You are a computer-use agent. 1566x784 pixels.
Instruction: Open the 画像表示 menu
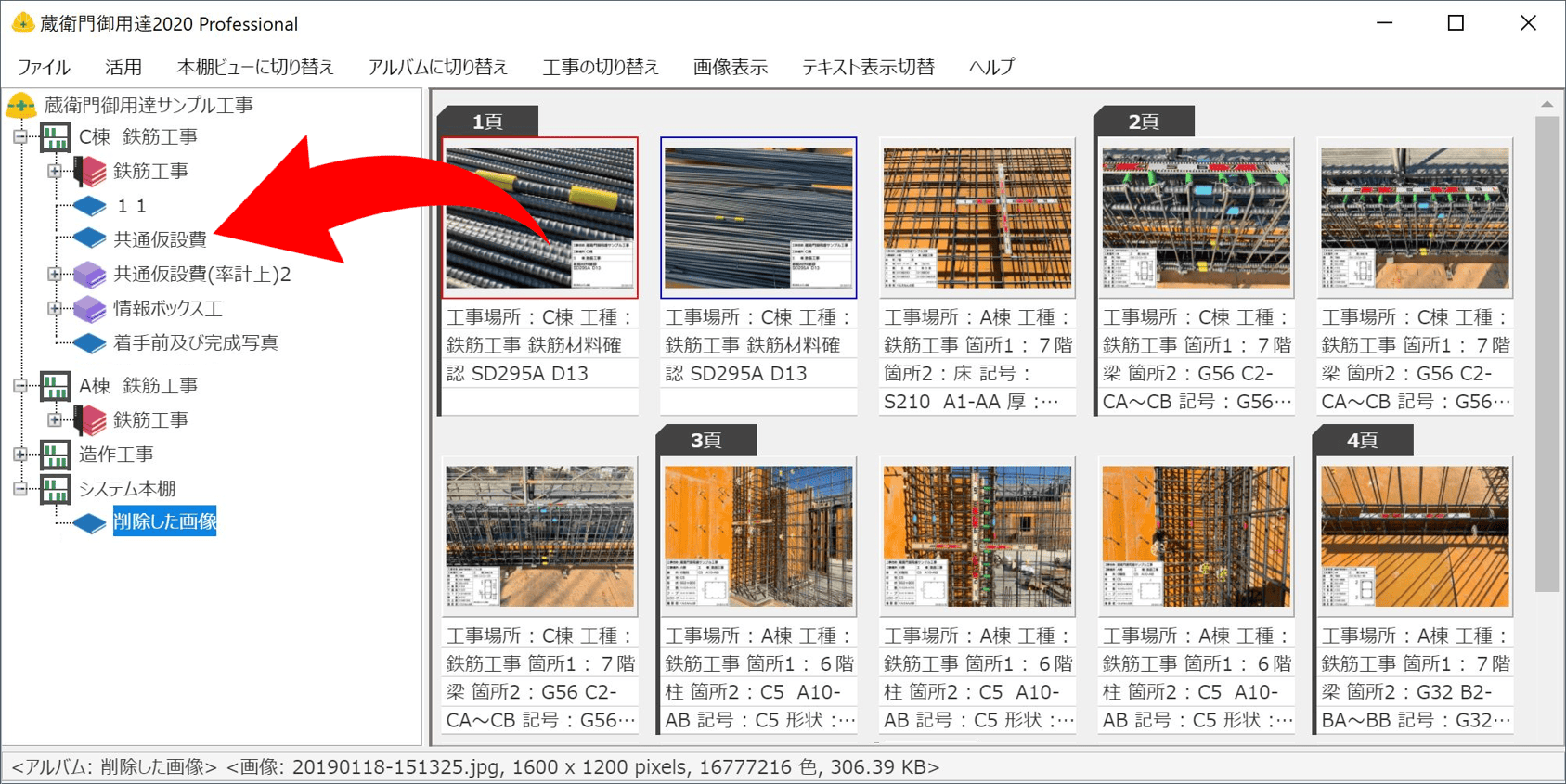click(x=730, y=67)
